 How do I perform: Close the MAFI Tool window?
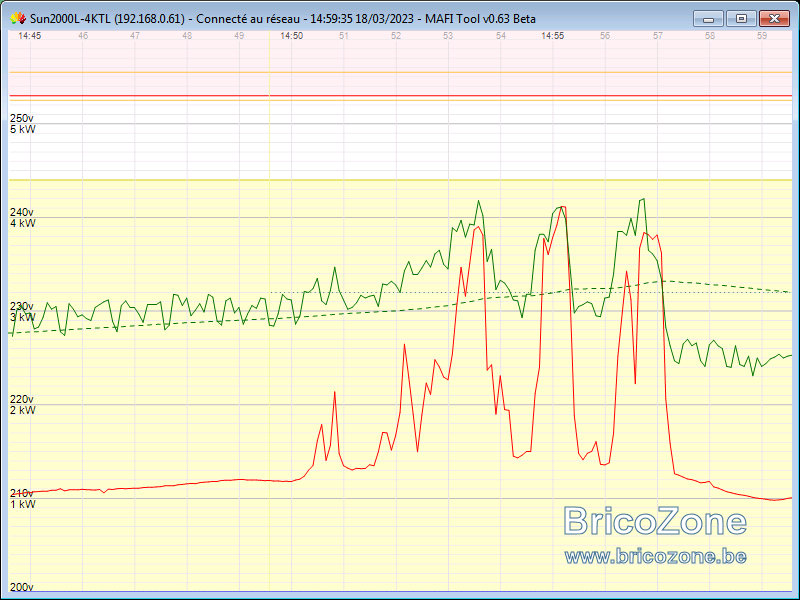coord(774,19)
